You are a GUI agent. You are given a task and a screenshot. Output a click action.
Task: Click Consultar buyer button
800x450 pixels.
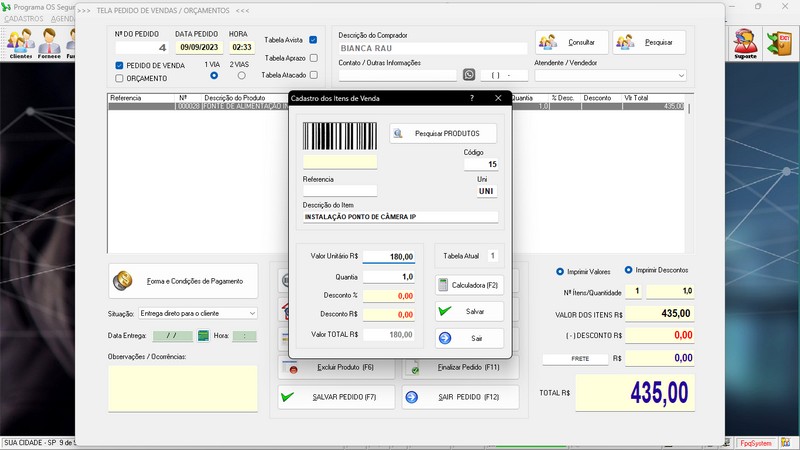[572, 42]
